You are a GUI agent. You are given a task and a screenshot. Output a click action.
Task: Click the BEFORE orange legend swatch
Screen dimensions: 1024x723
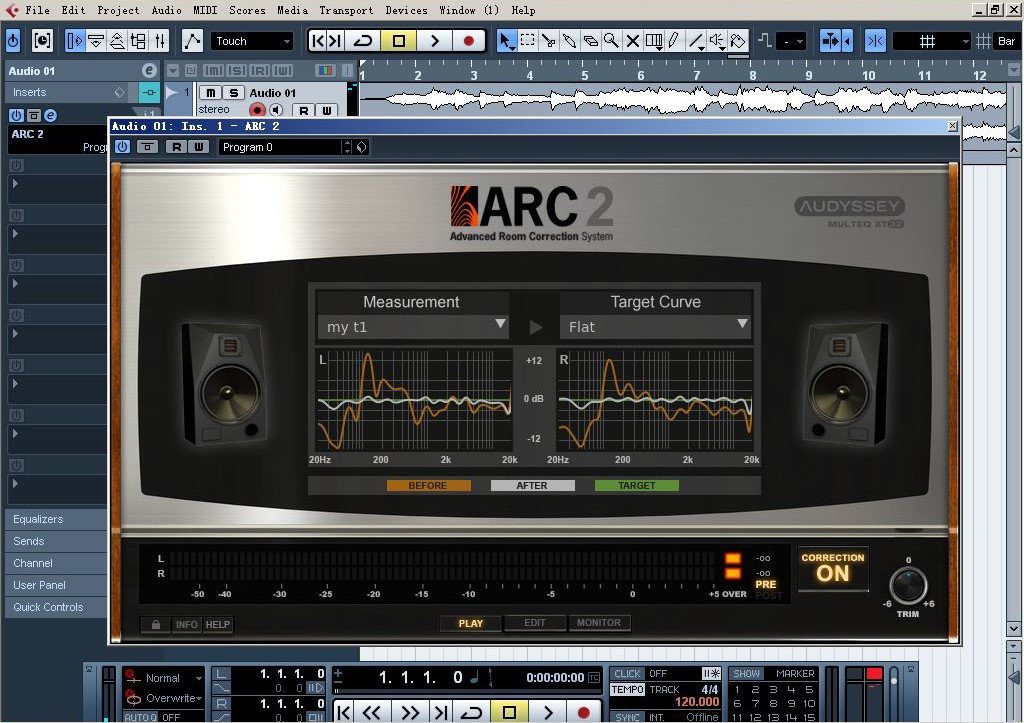[x=428, y=485]
